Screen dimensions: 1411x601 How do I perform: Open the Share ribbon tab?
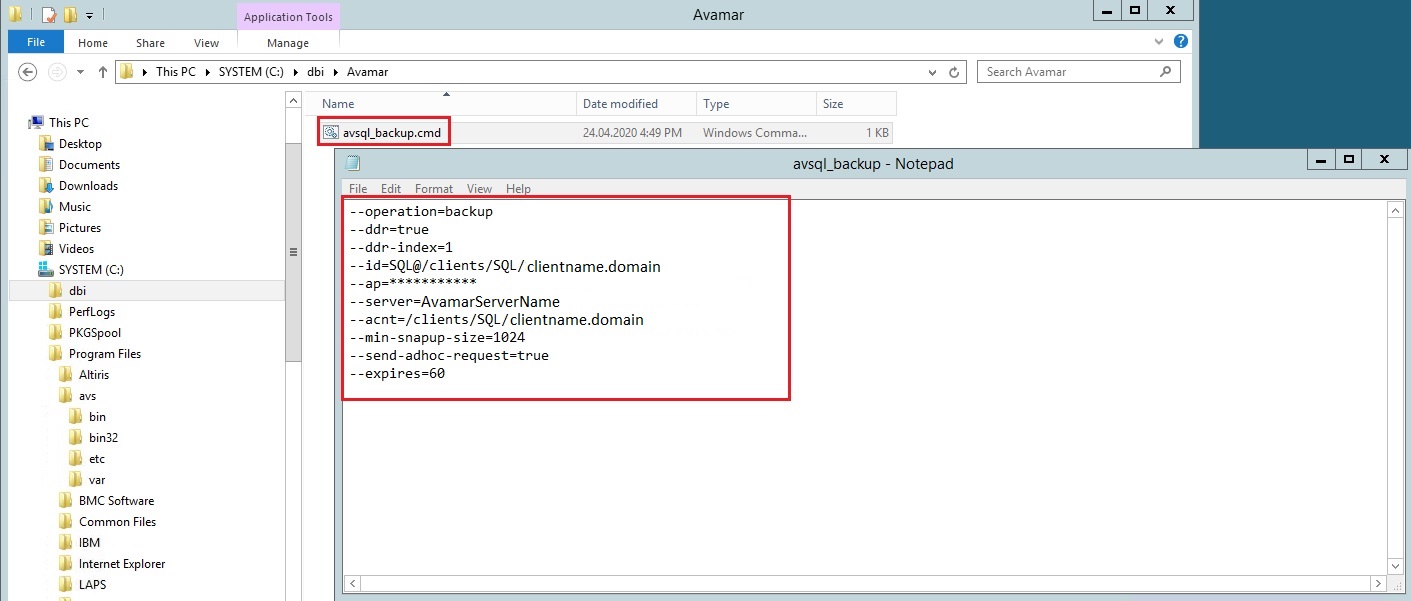[151, 43]
